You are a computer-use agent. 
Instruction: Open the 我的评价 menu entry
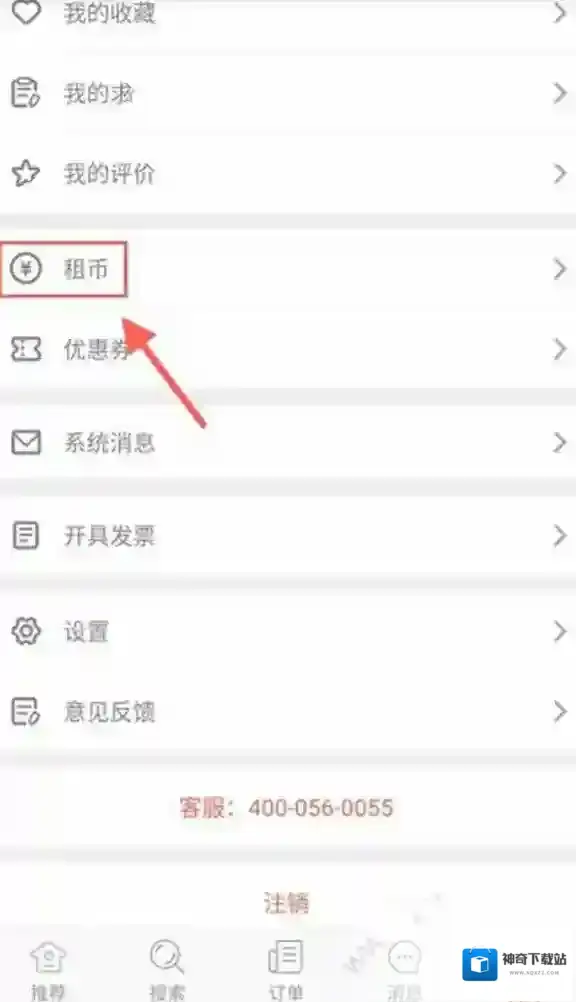(288, 173)
